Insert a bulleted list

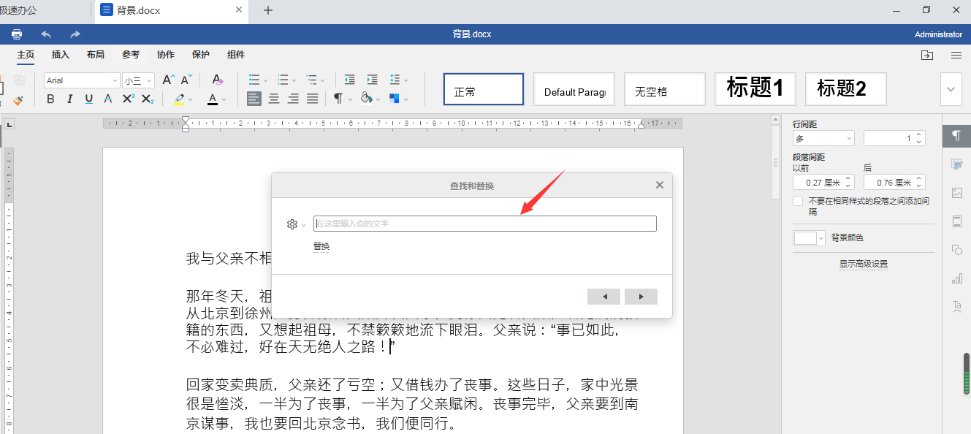click(254, 80)
